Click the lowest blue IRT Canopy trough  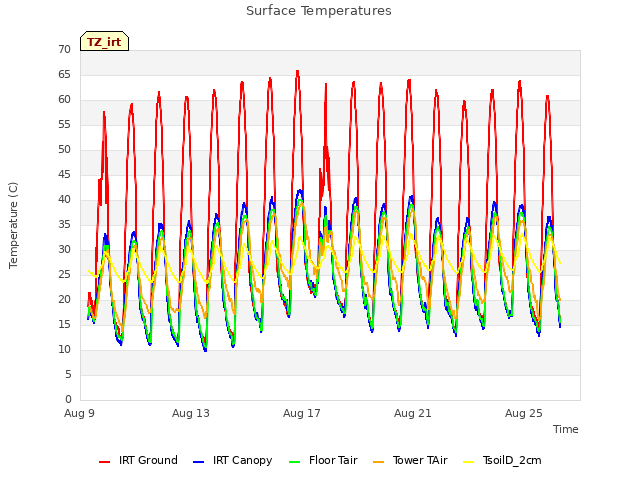[205, 349]
